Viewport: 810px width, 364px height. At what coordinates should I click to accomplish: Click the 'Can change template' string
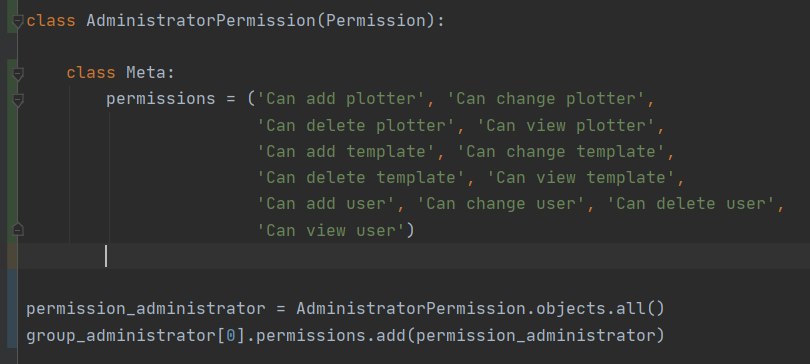coord(562,152)
